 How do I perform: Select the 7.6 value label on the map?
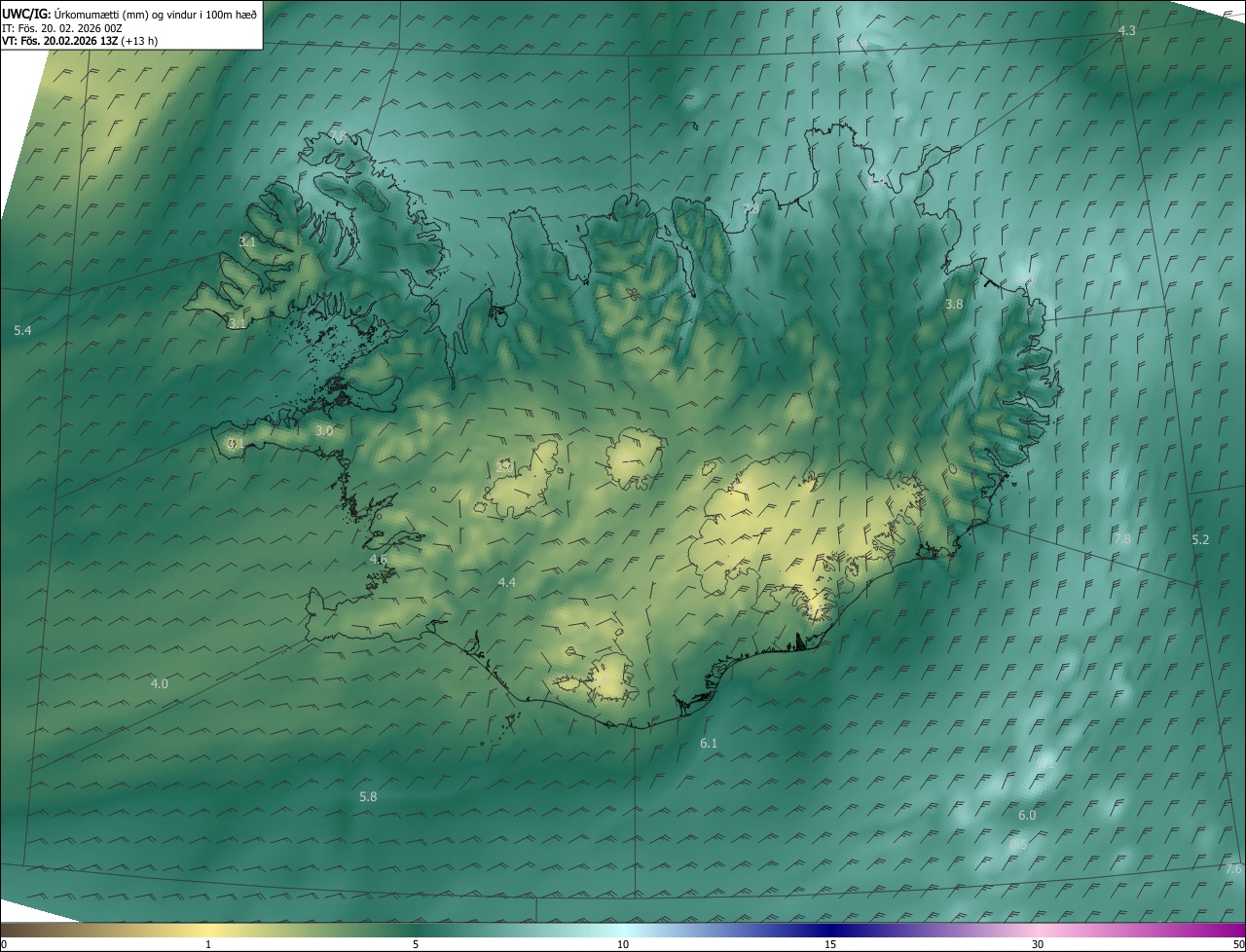(x=1233, y=869)
